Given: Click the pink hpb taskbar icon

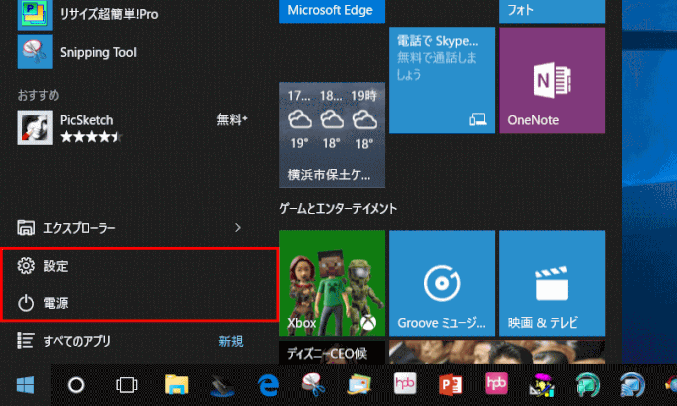Looking at the screenshot, I should pos(496,384).
